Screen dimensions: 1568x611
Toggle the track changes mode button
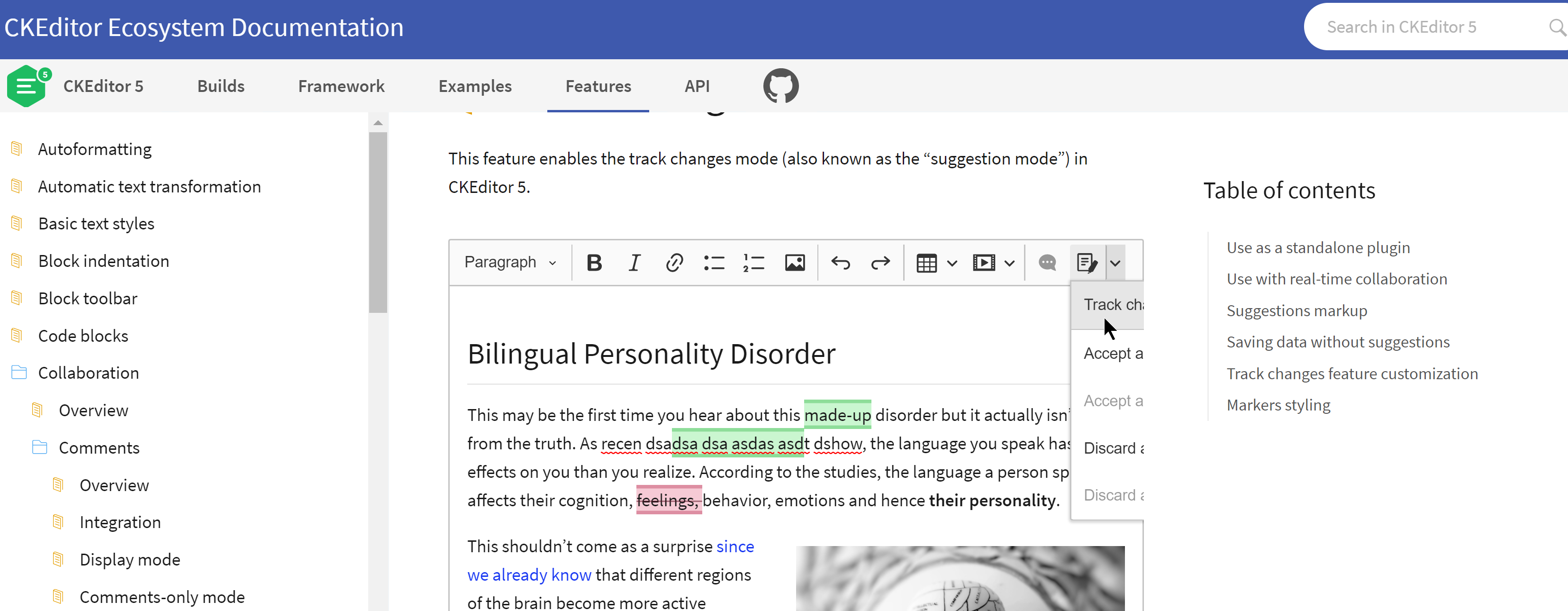pos(1087,263)
